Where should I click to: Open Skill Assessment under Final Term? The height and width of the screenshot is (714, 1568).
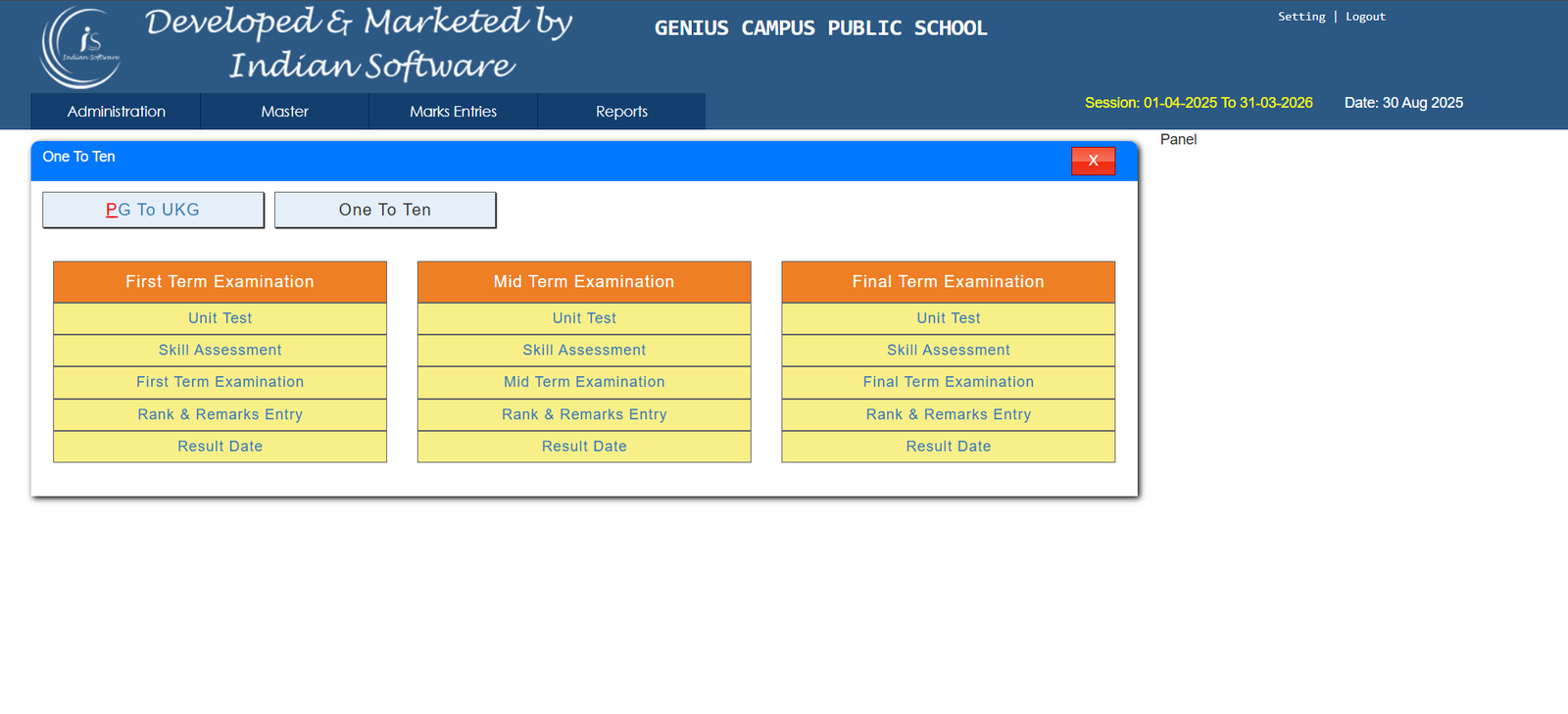tap(949, 351)
